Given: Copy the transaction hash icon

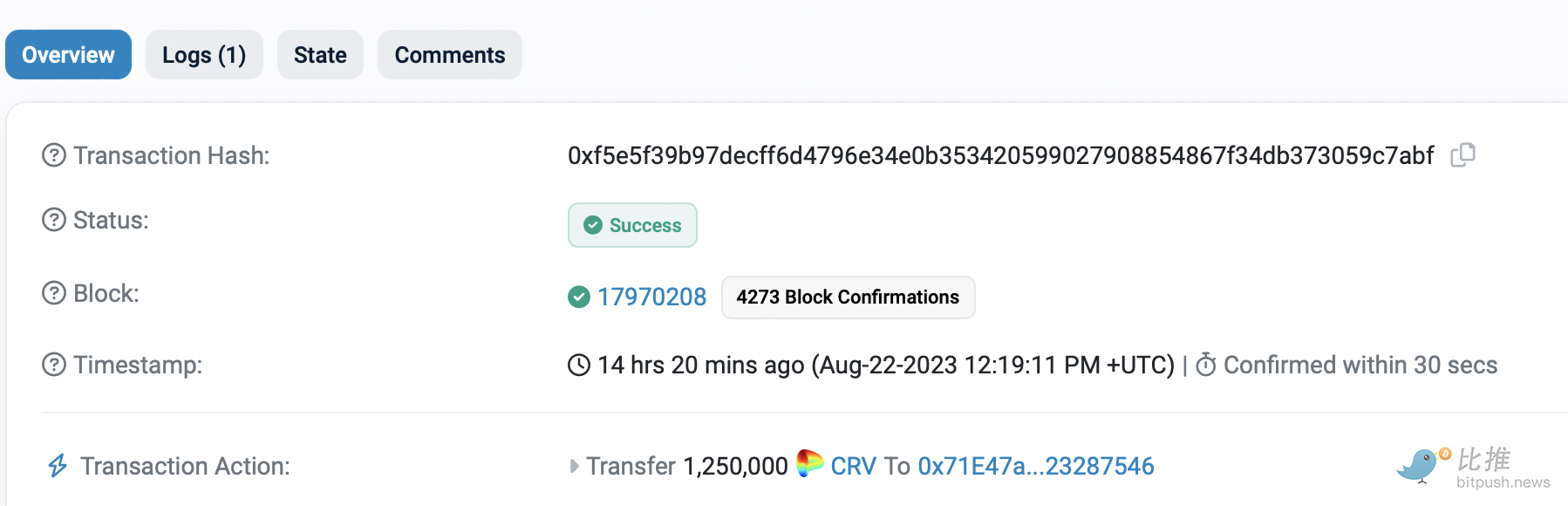Looking at the screenshot, I should point(1462,155).
